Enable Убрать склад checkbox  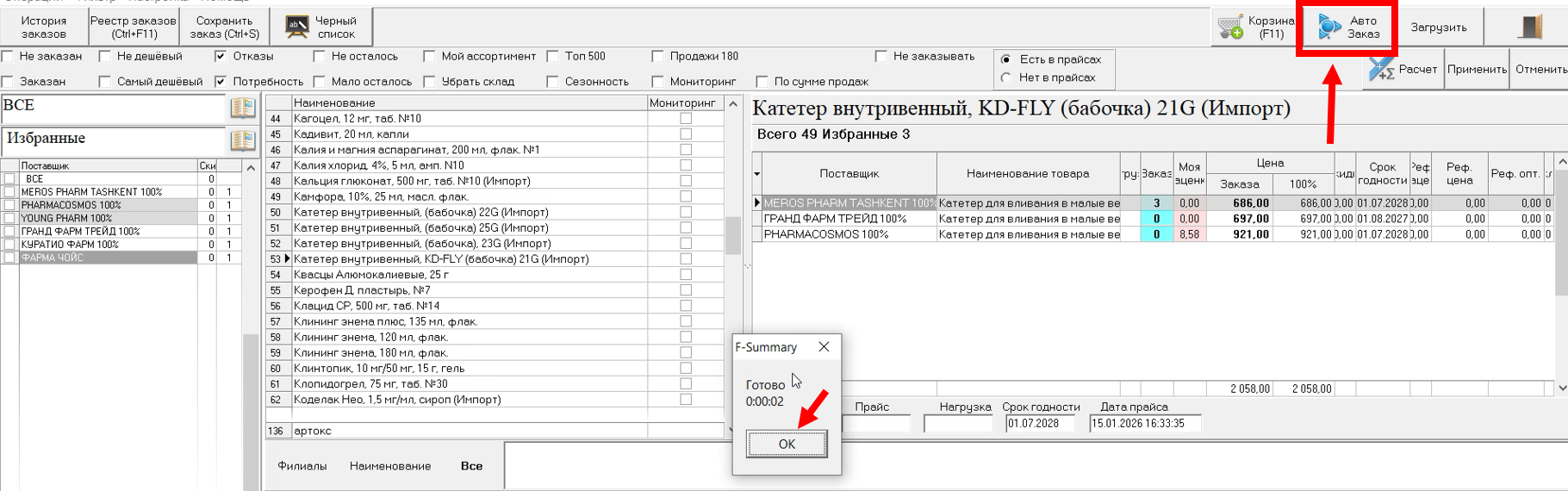tap(429, 81)
